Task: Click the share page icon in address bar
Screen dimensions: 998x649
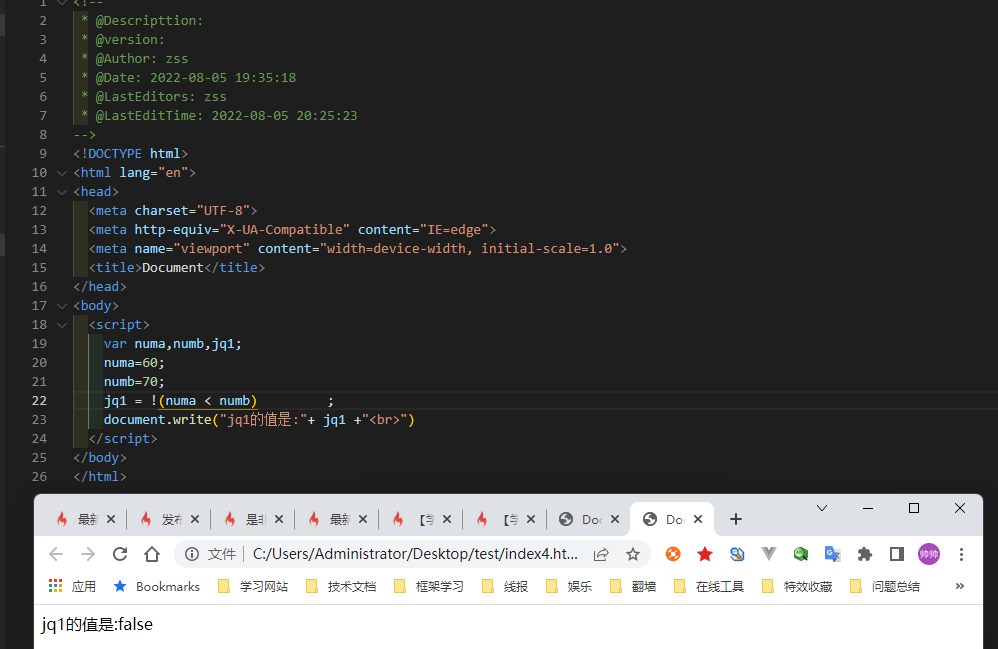Action: pos(601,554)
